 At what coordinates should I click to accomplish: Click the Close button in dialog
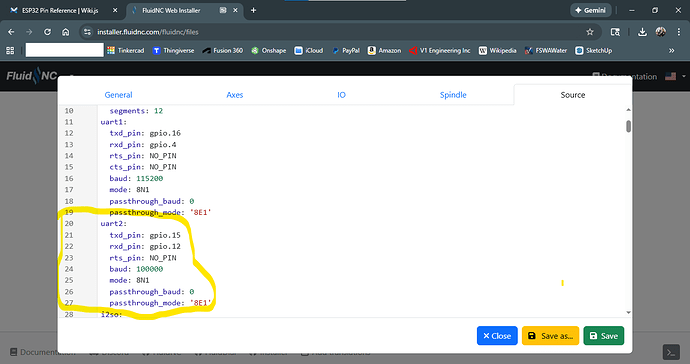point(497,336)
